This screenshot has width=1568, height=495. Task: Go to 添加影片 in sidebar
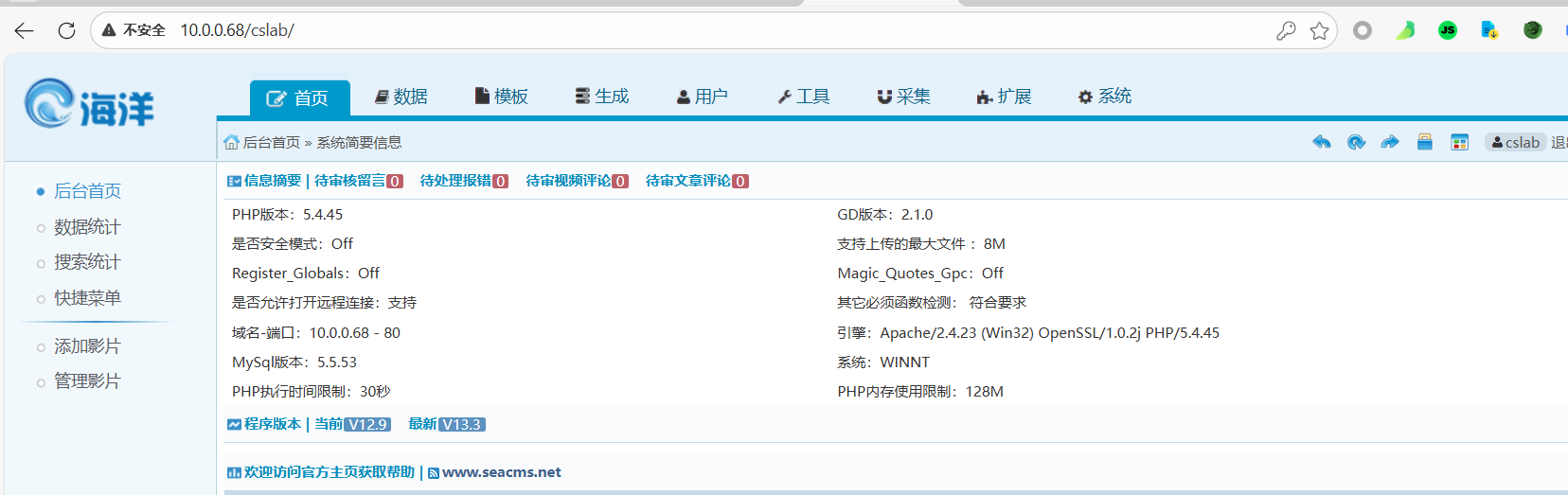[x=87, y=346]
